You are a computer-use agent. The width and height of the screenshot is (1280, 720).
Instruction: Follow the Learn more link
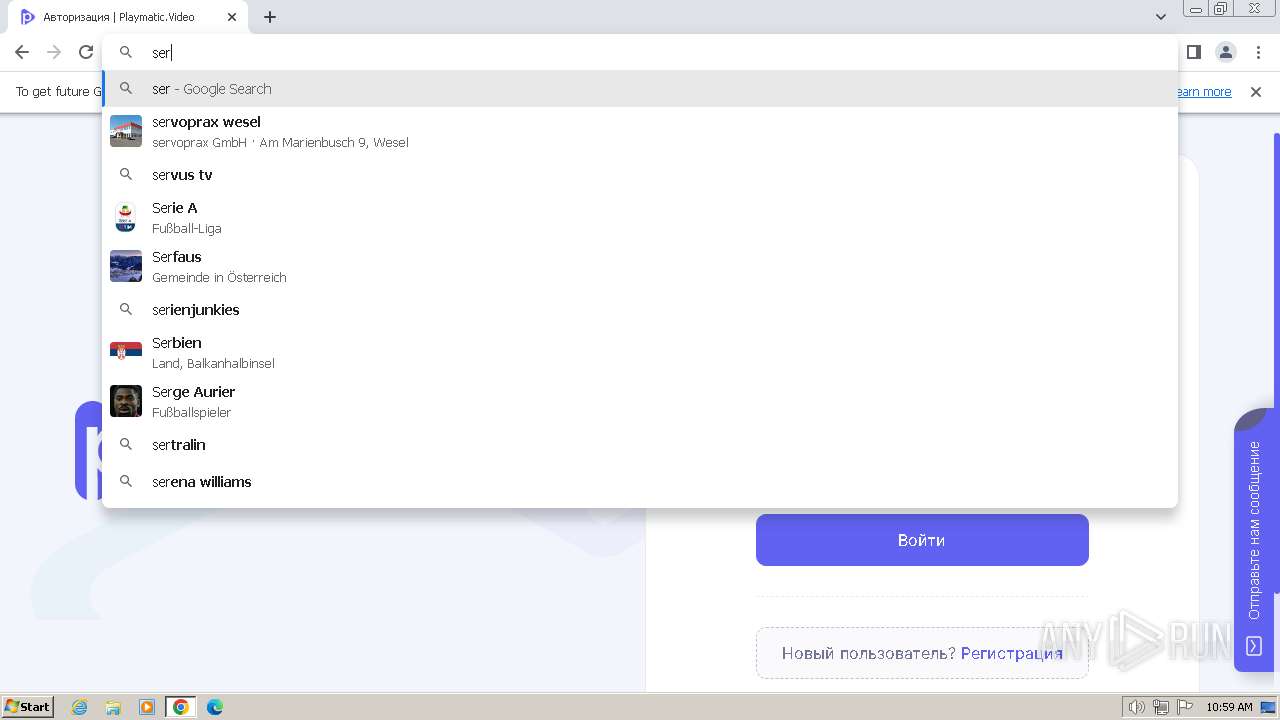click(x=1204, y=92)
